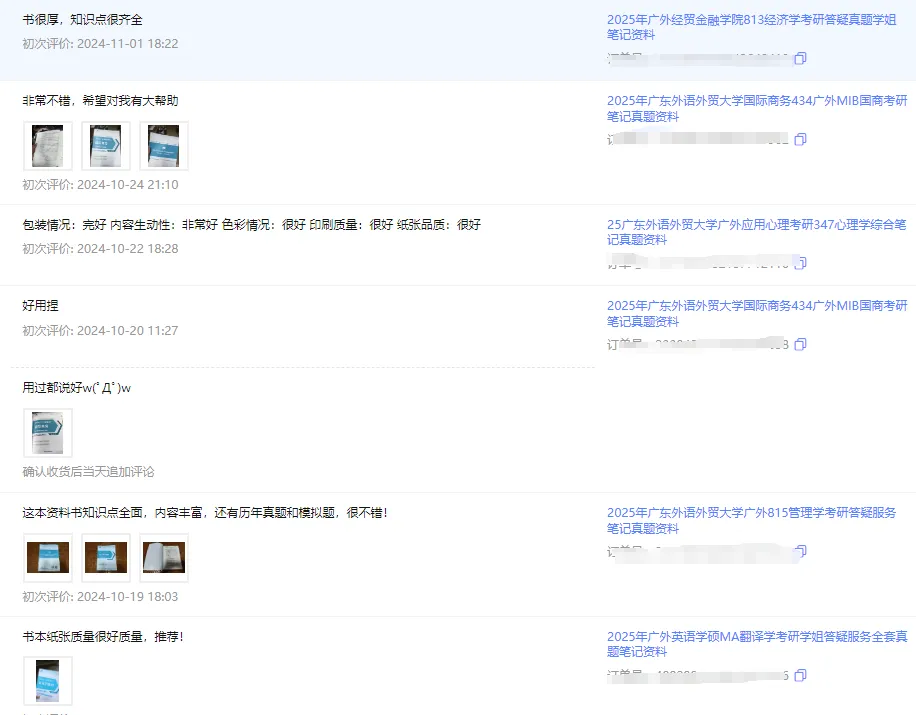View open-book photo in 815管理学 review
The width and height of the screenshot is (916, 715).
[163, 558]
